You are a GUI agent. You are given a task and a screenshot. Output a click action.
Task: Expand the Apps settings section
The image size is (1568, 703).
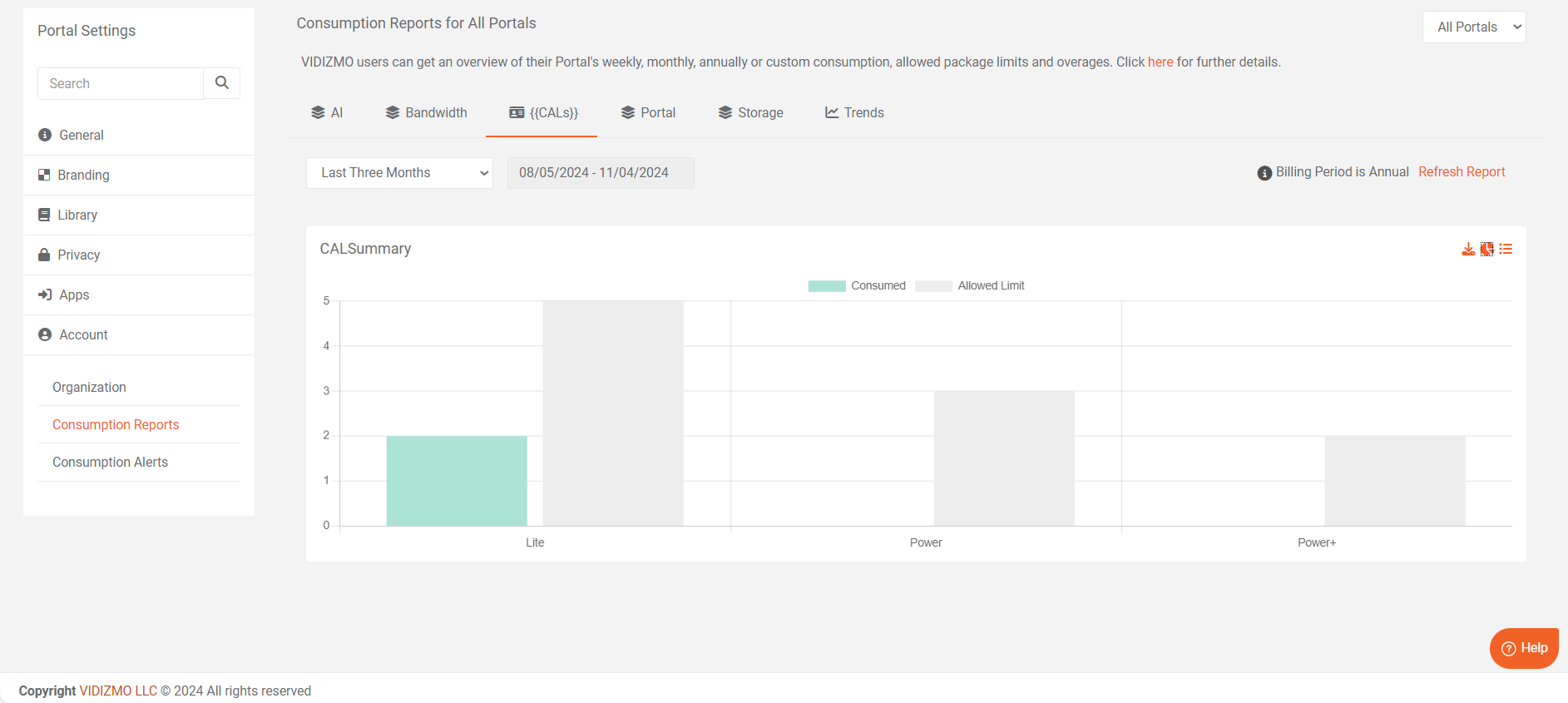point(74,295)
